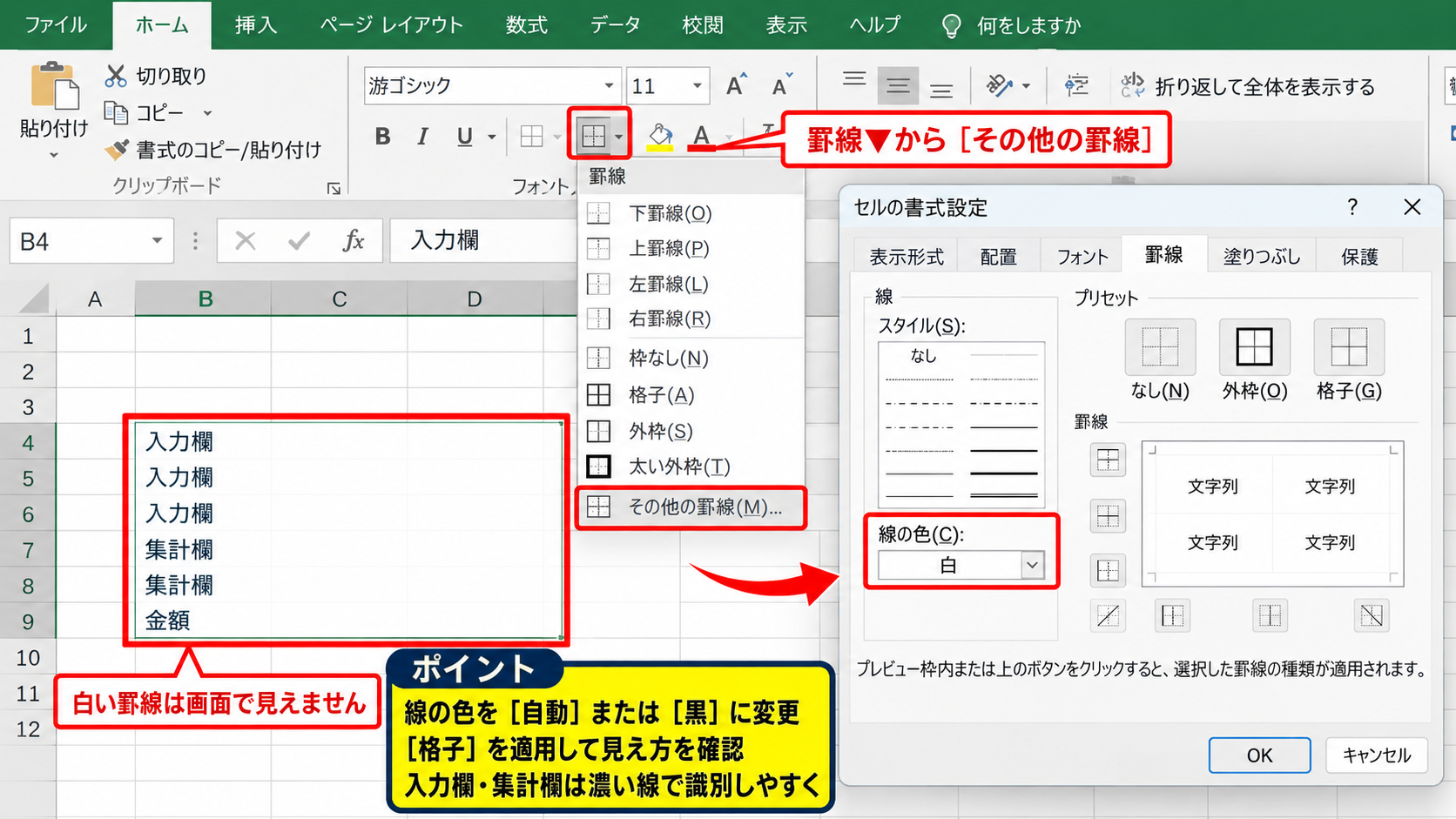Open the borders dropdown arrow in ribbon

pyautogui.click(x=618, y=136)
